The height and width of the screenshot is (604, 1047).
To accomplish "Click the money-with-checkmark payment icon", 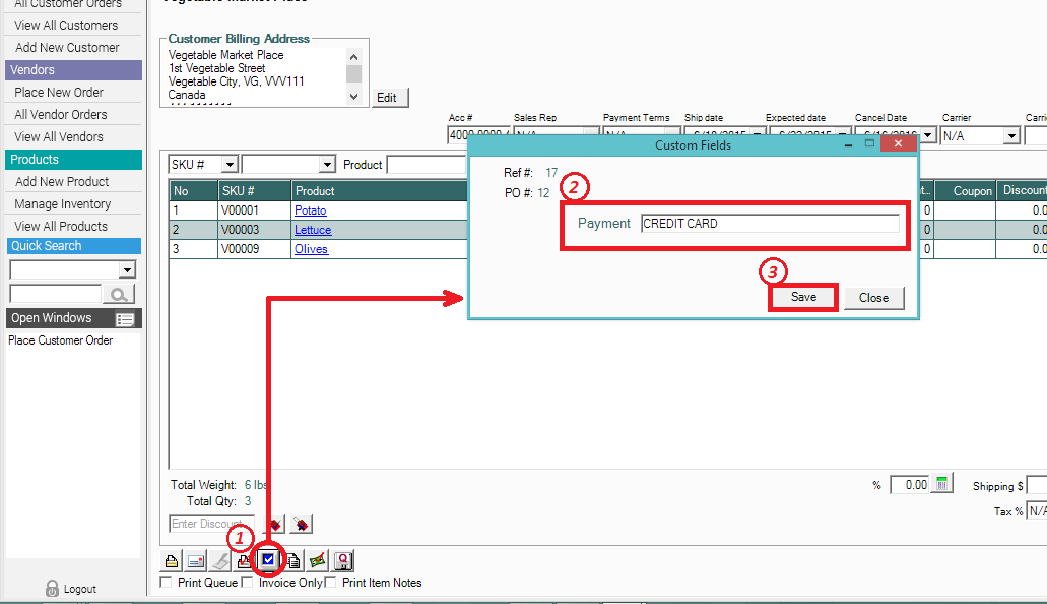I will point(318,561).
